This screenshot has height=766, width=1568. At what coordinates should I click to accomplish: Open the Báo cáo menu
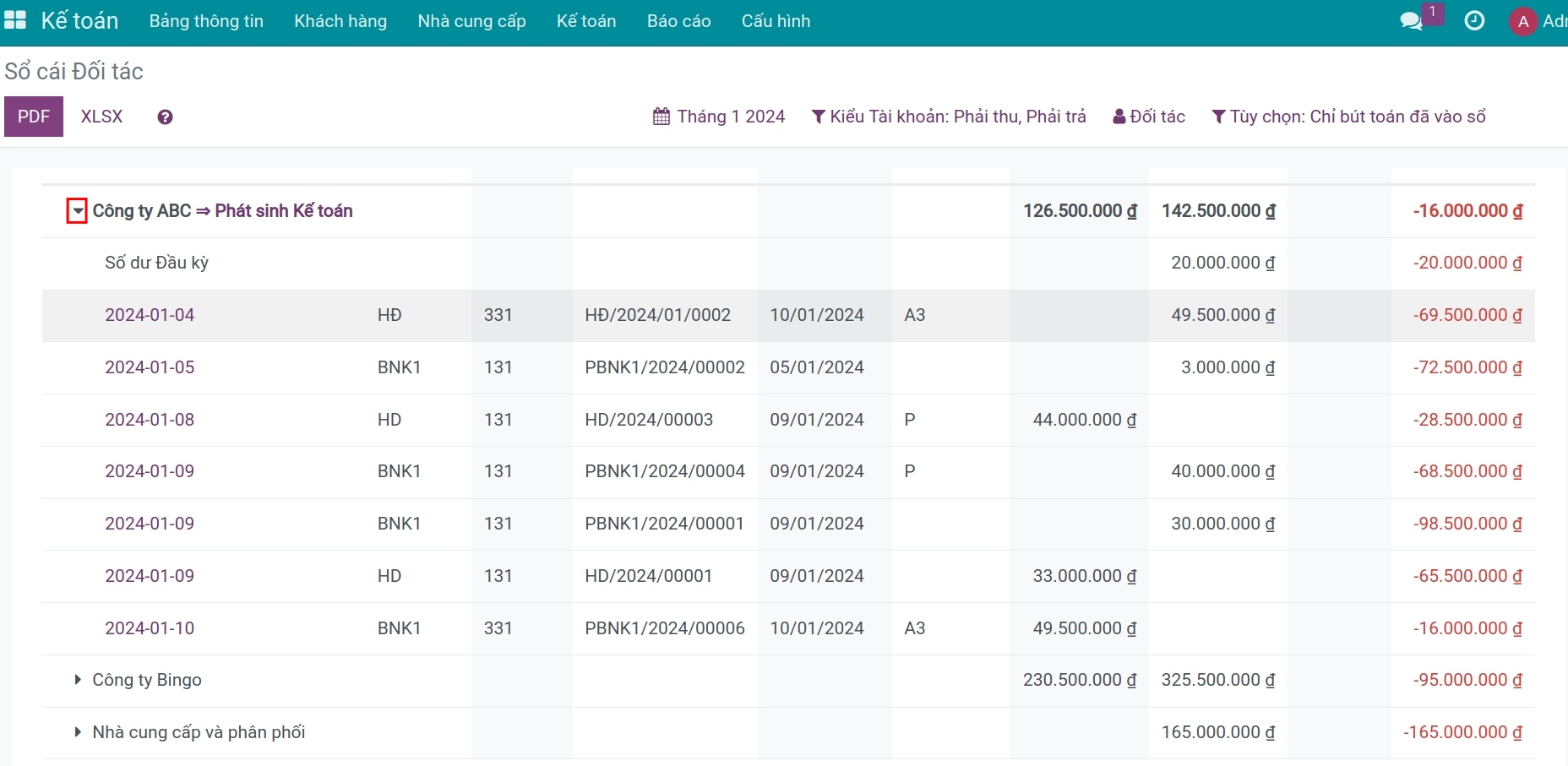[x=679, y=21]
